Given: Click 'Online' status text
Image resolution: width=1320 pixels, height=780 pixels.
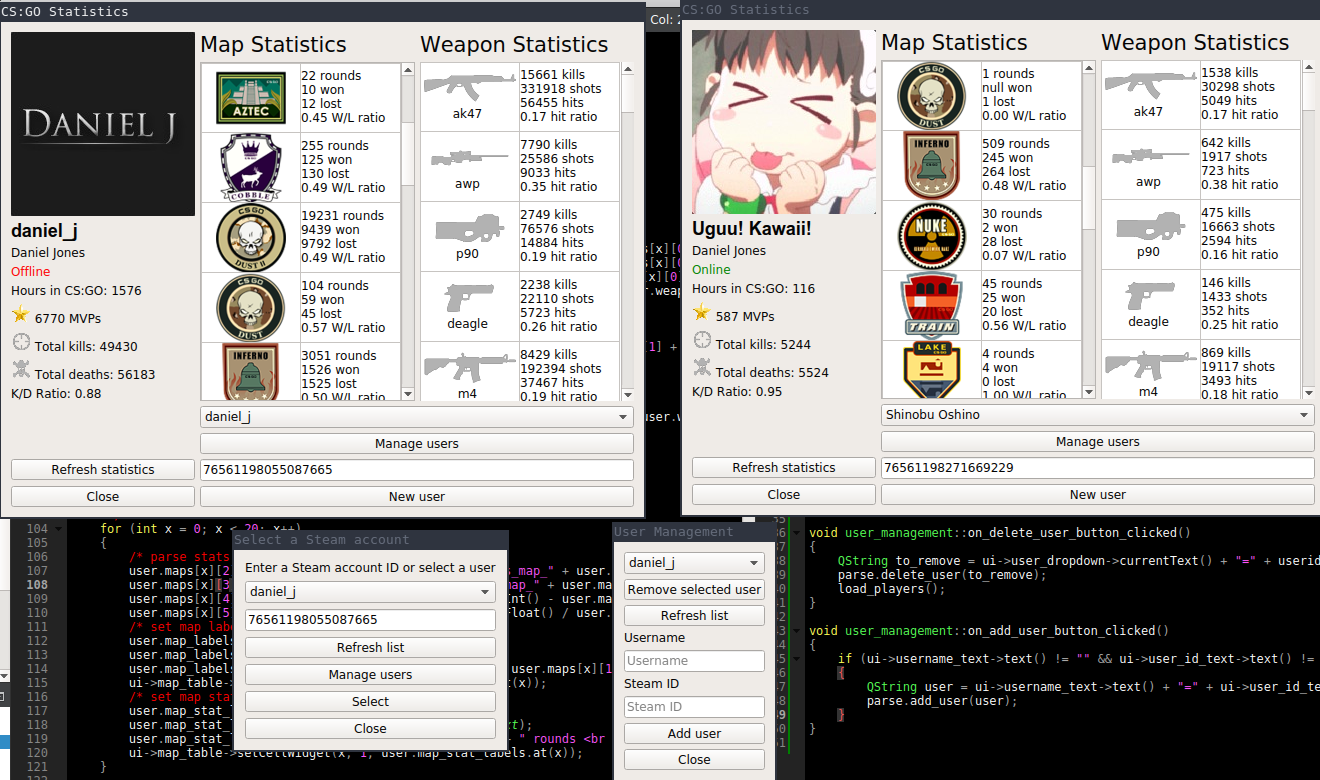Looking at the screenshot, I should tap(711, 270).
